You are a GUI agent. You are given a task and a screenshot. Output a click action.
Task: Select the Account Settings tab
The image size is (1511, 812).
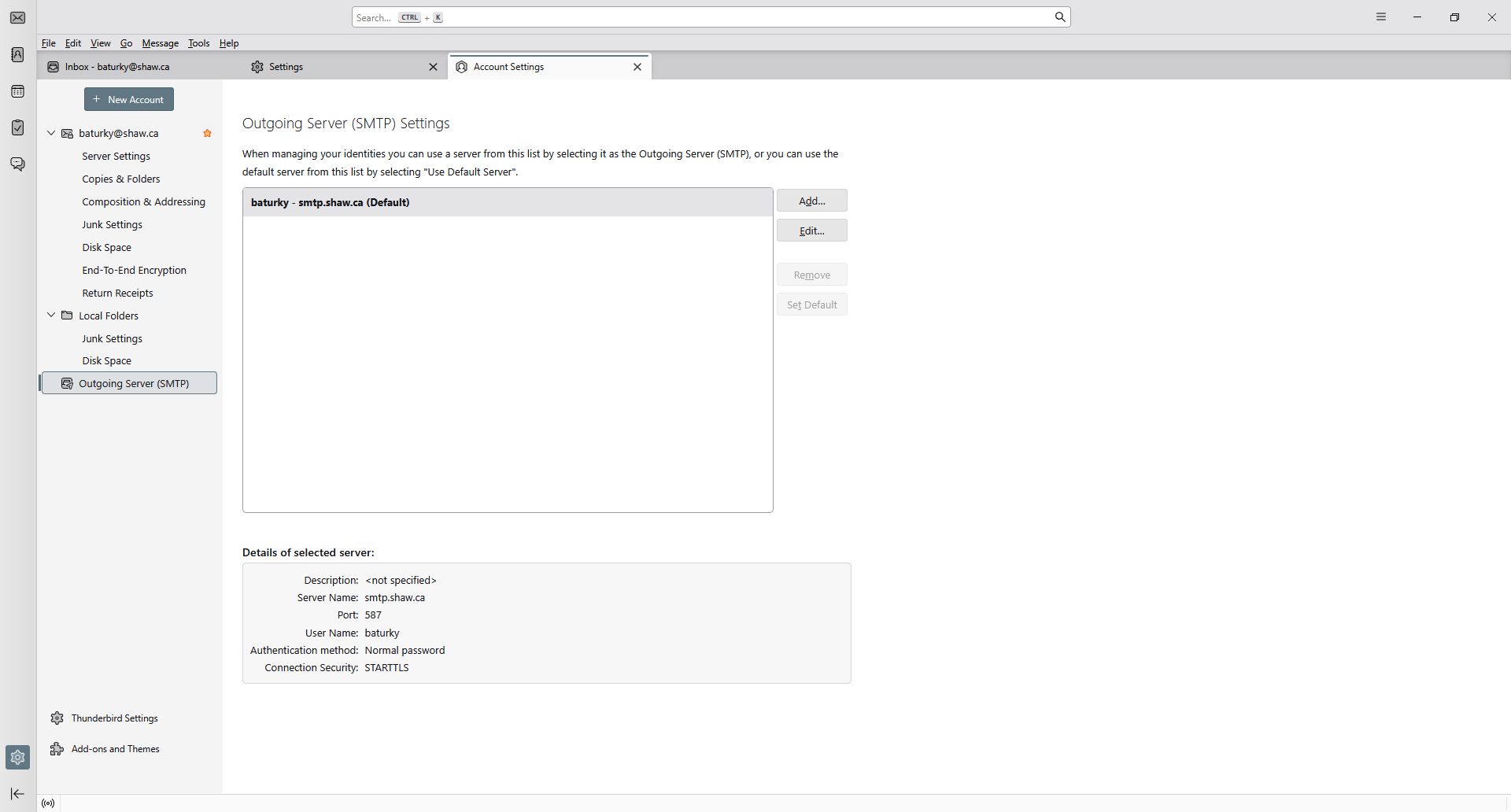pos(549,67)
